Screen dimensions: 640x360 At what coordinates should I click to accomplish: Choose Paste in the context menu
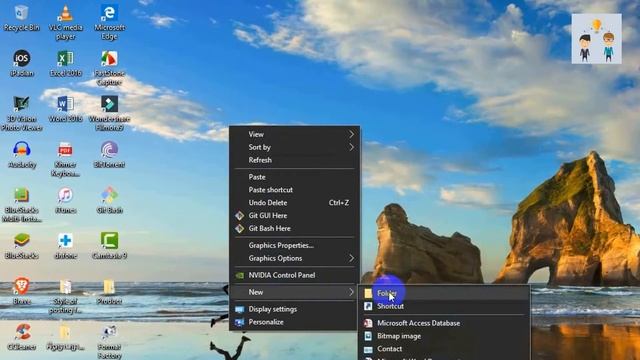(294, 177)
